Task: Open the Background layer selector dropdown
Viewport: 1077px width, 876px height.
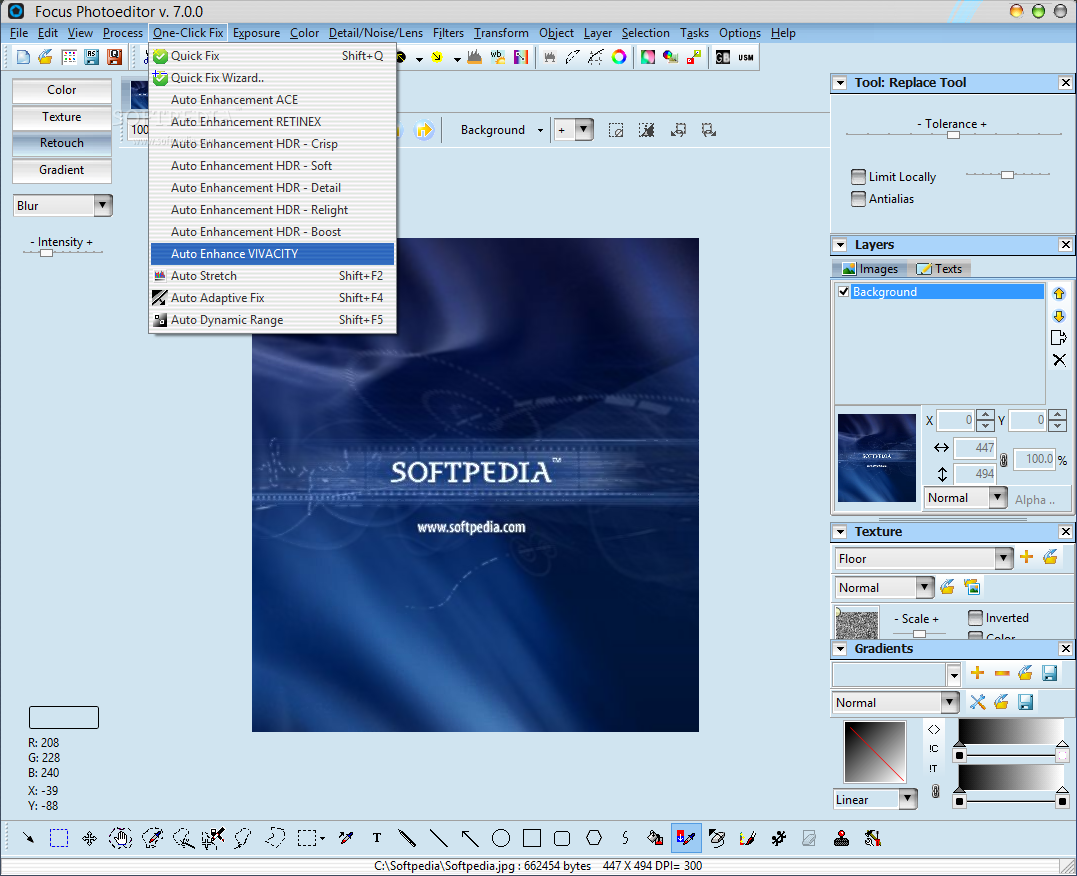Action: pyautogui.click(x=540, y=130)
